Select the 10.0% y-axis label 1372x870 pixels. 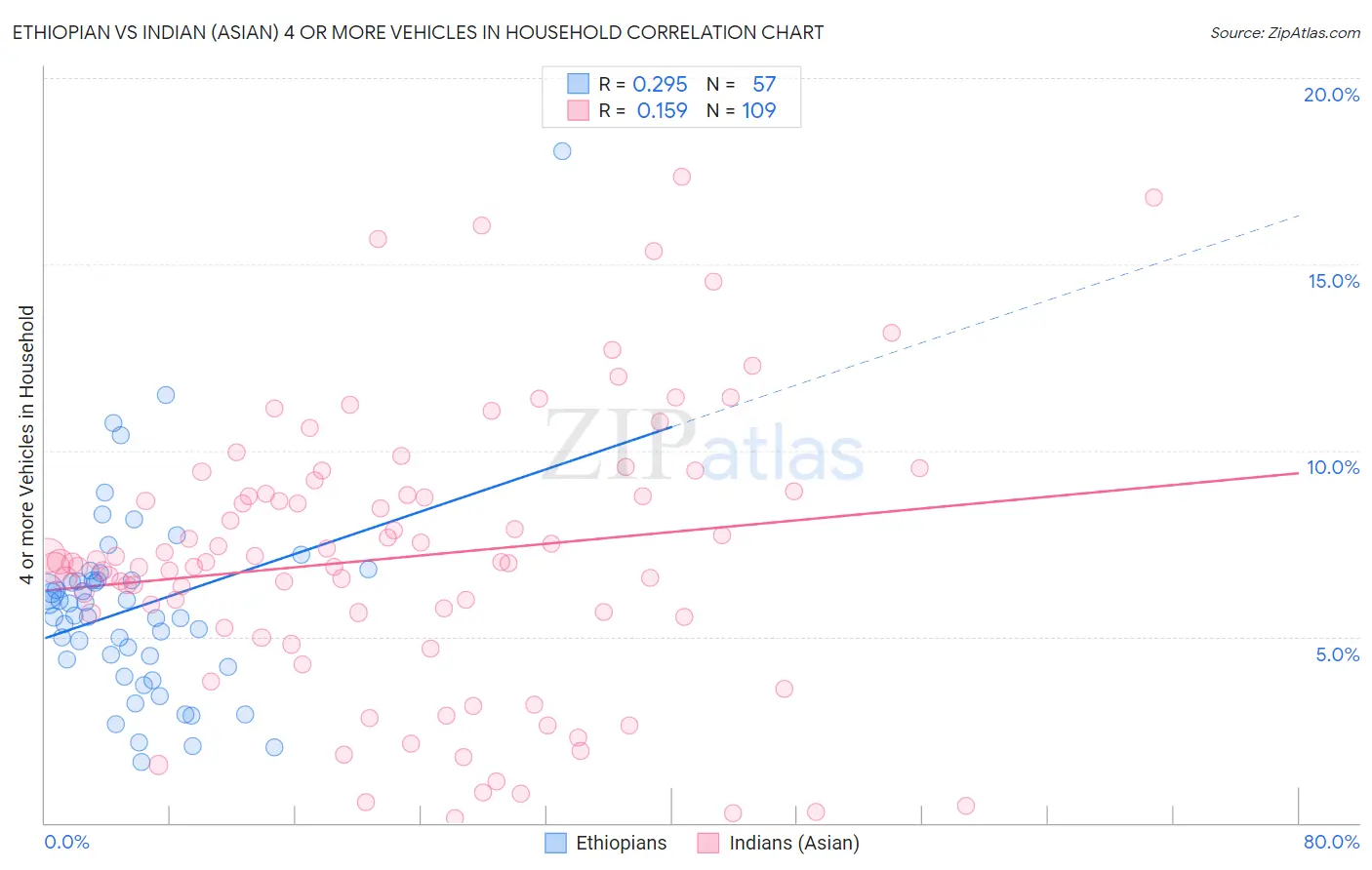click(x=1333, y=467)
